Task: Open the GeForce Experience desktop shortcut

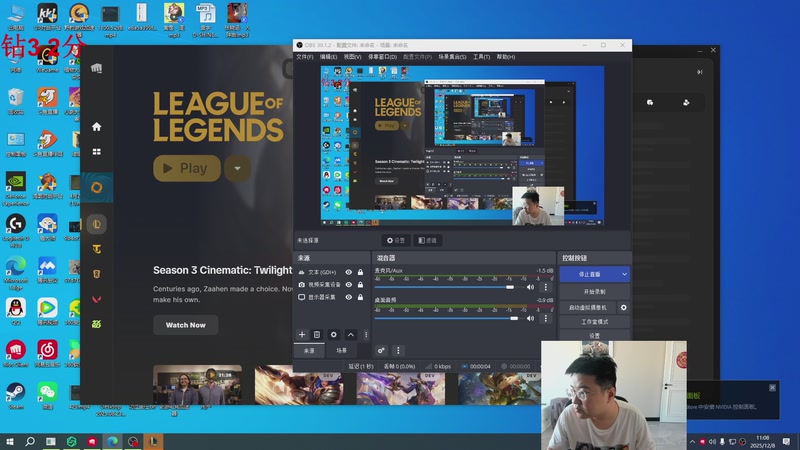Action: coord(15,189)
